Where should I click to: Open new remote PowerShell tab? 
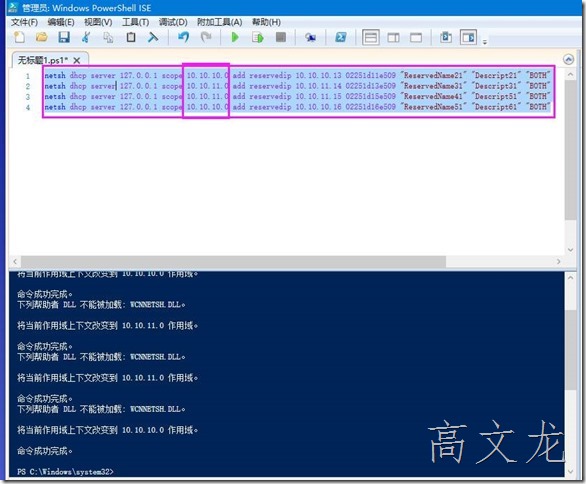pos(310,37)
